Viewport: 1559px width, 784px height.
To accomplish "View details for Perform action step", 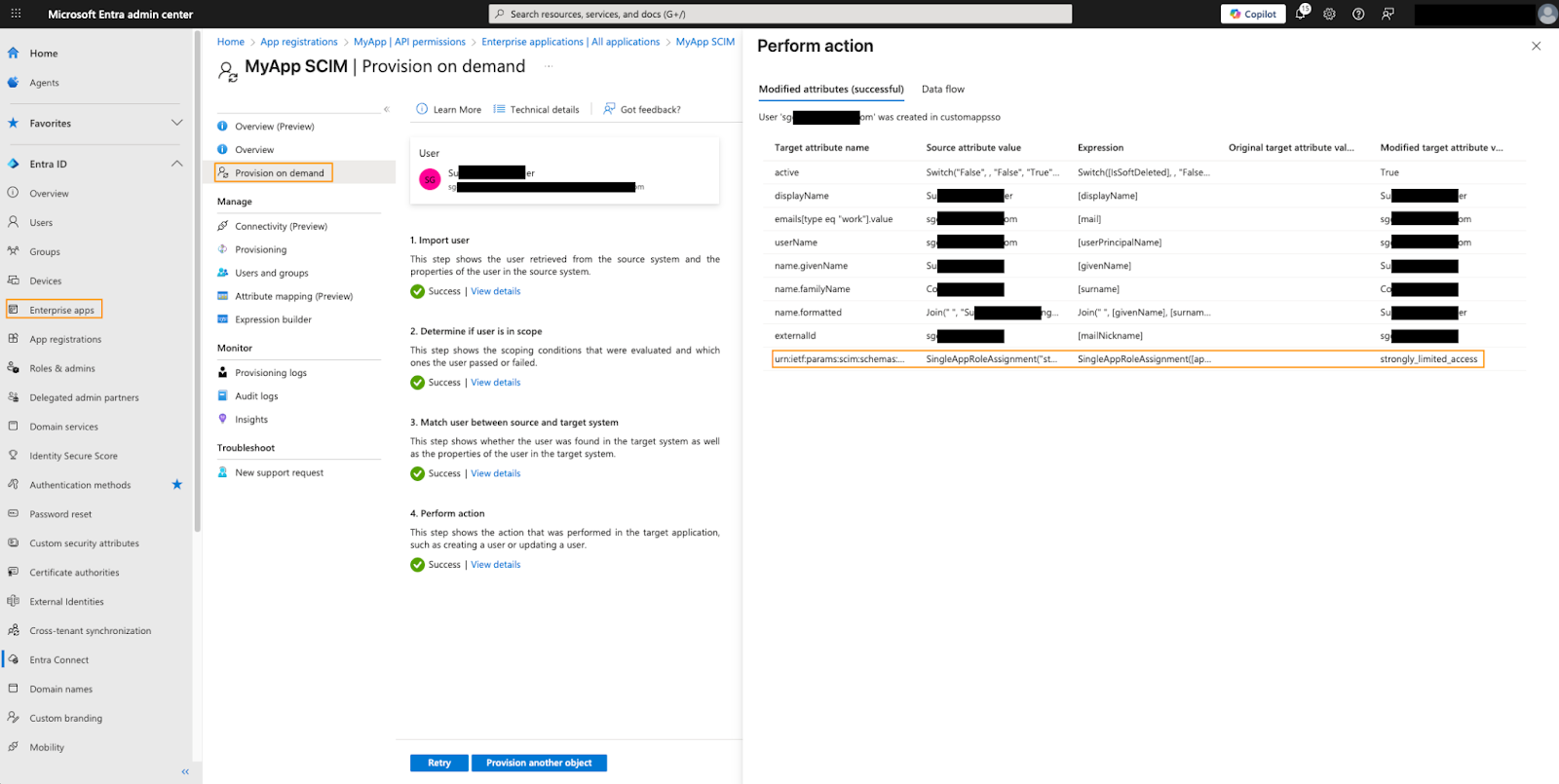I will (496, 565).
